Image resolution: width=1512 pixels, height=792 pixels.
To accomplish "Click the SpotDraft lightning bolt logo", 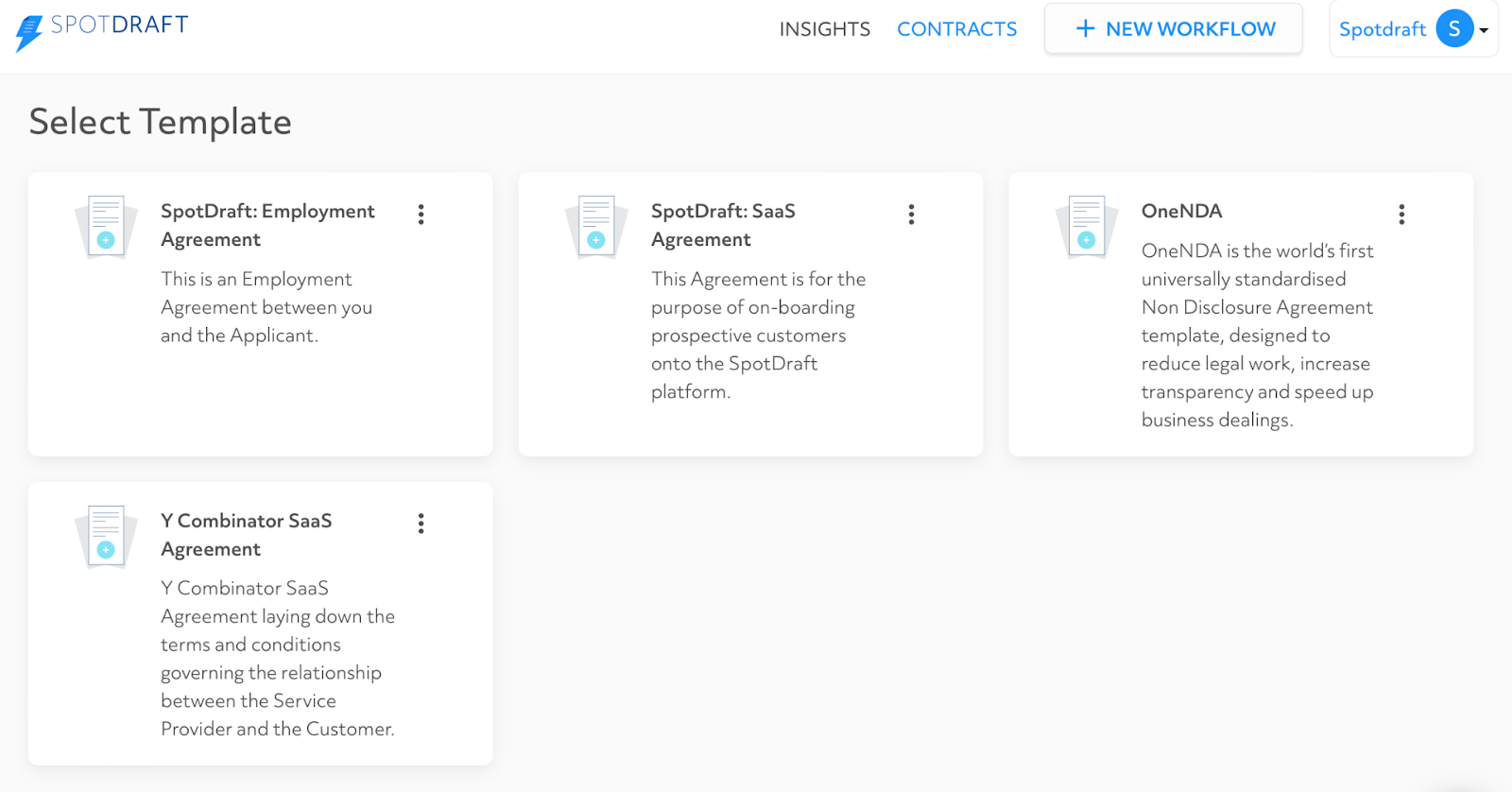I will pyautogui.click(x=29, y=33).
